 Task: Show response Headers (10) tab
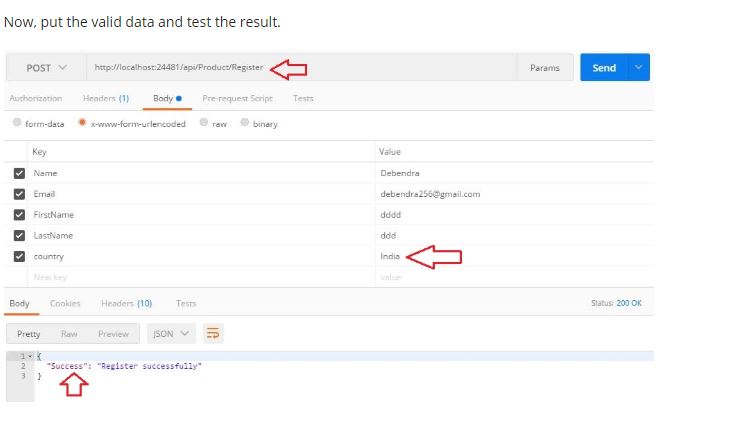coord(126,303)
